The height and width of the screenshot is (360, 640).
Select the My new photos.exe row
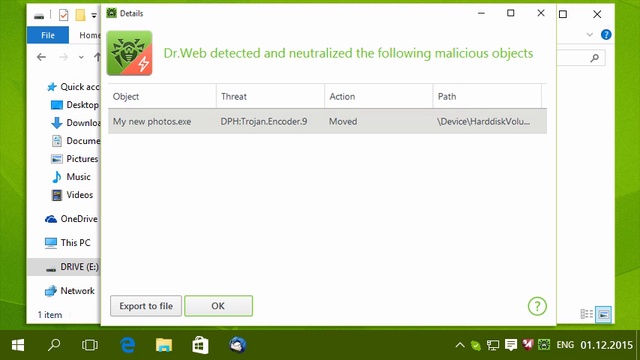[327, 121]
